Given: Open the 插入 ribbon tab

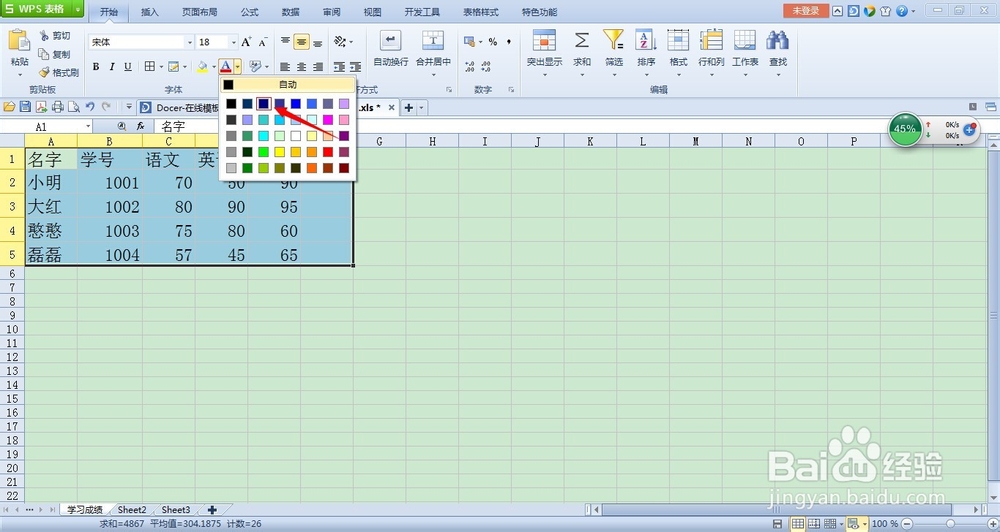Looking at the screenshot, I should [149, 12].
